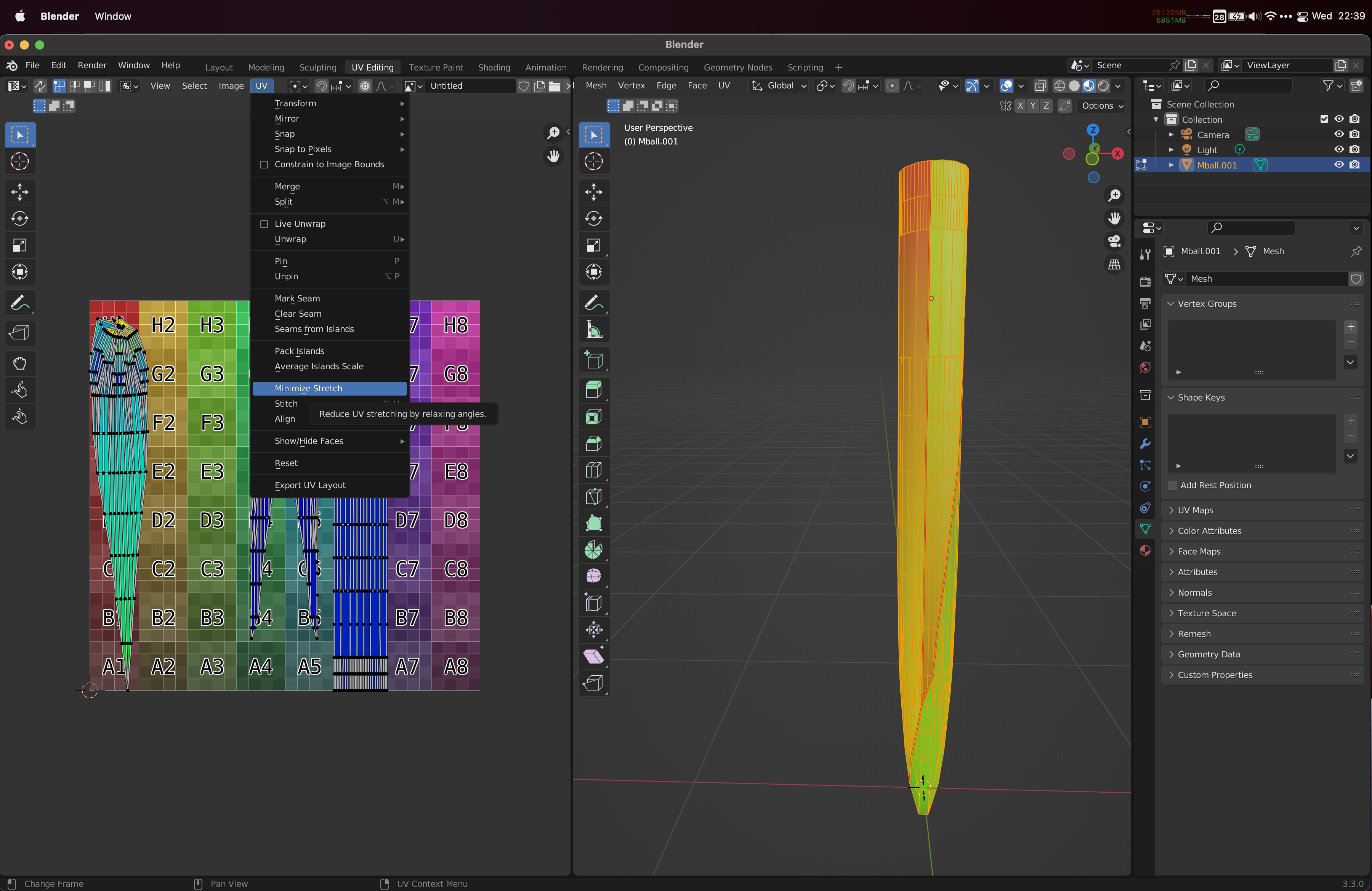Select the Move tool in UV editor

(19, 192)
